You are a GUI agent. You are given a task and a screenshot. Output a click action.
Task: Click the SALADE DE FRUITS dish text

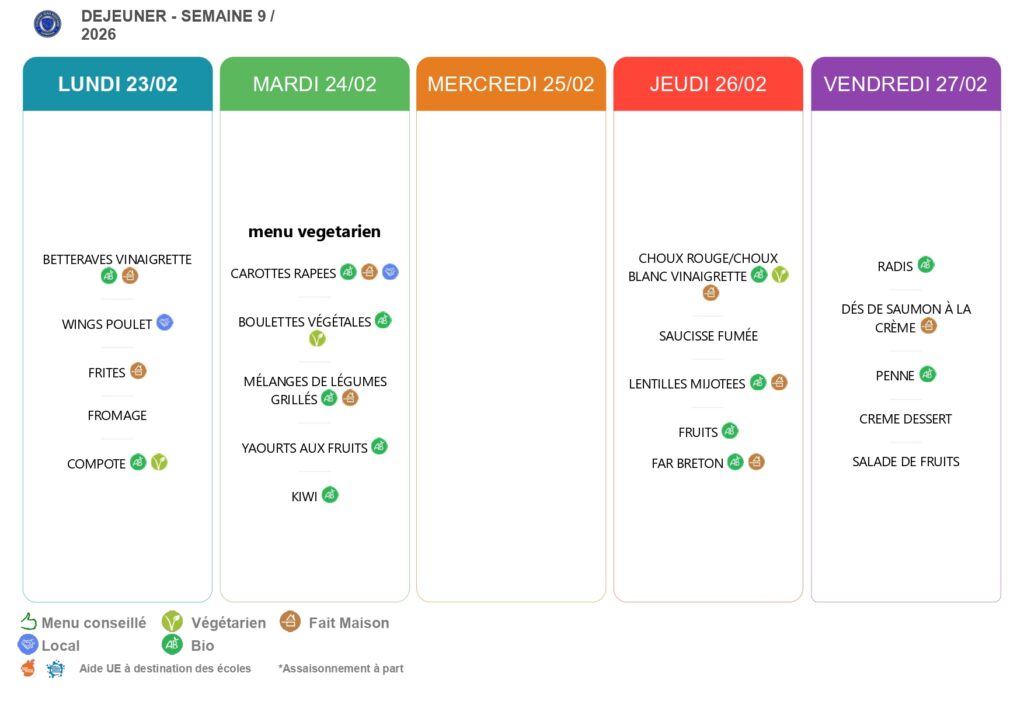[906, 461]
